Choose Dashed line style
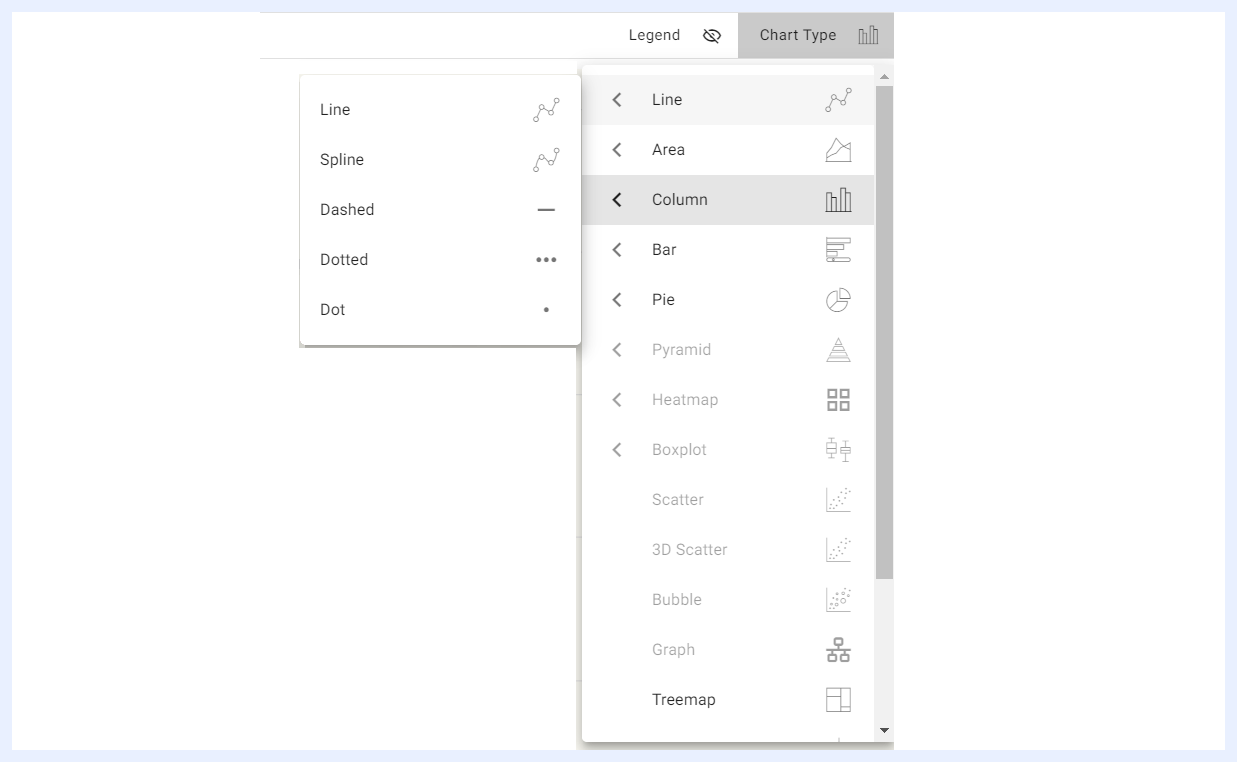The height and width of the screenshot is (762, 1237). pyautogui.click(x=440, y=210)
